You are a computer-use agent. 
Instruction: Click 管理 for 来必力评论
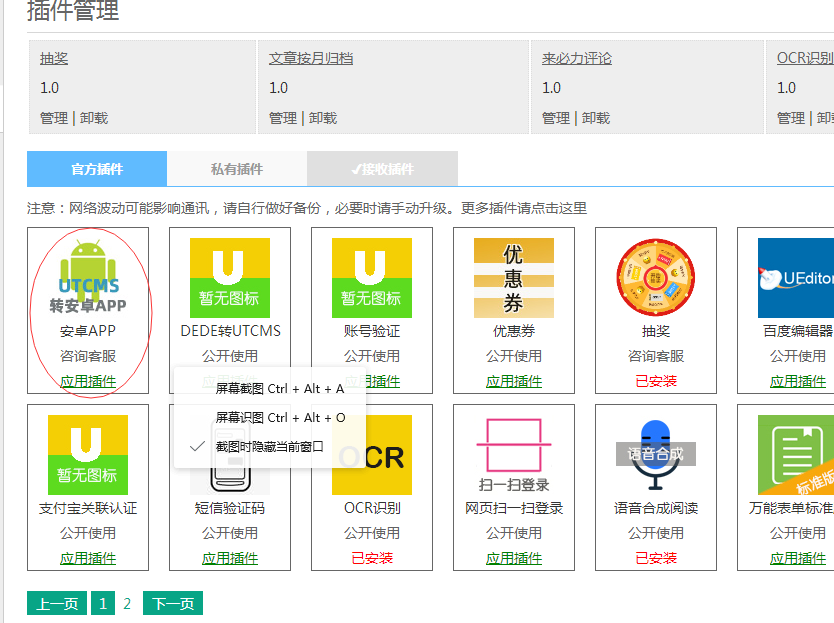pyautogui.click(x=555, y=118)
